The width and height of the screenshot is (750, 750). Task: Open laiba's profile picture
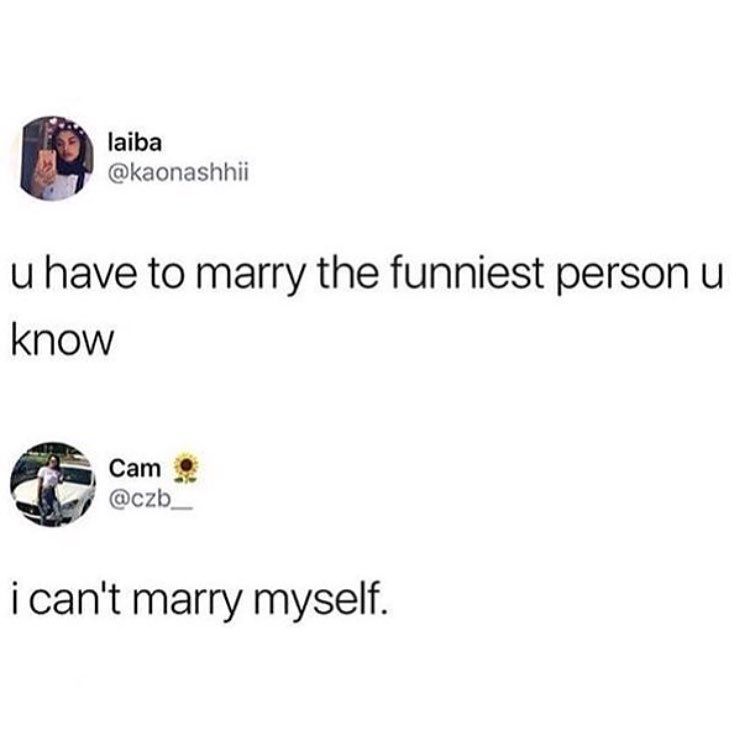point(56,159)
